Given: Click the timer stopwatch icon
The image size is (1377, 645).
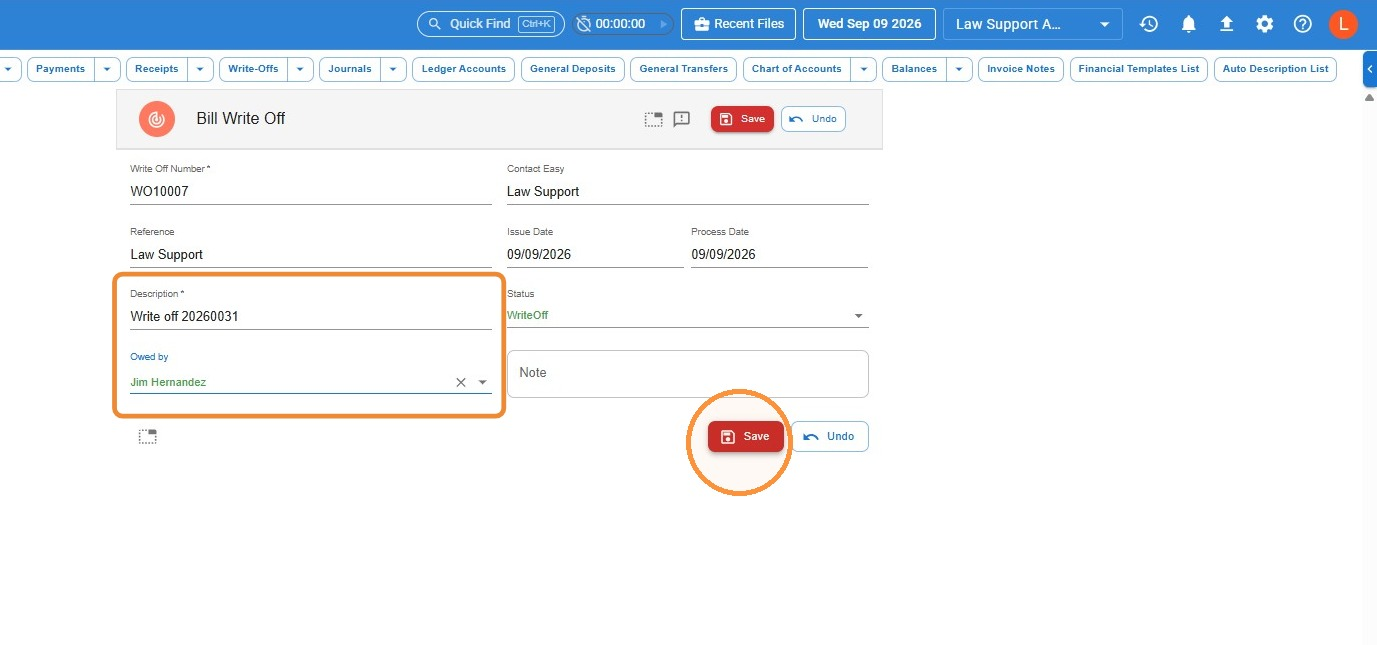Looking at the screenshot, I should (584, 24).
